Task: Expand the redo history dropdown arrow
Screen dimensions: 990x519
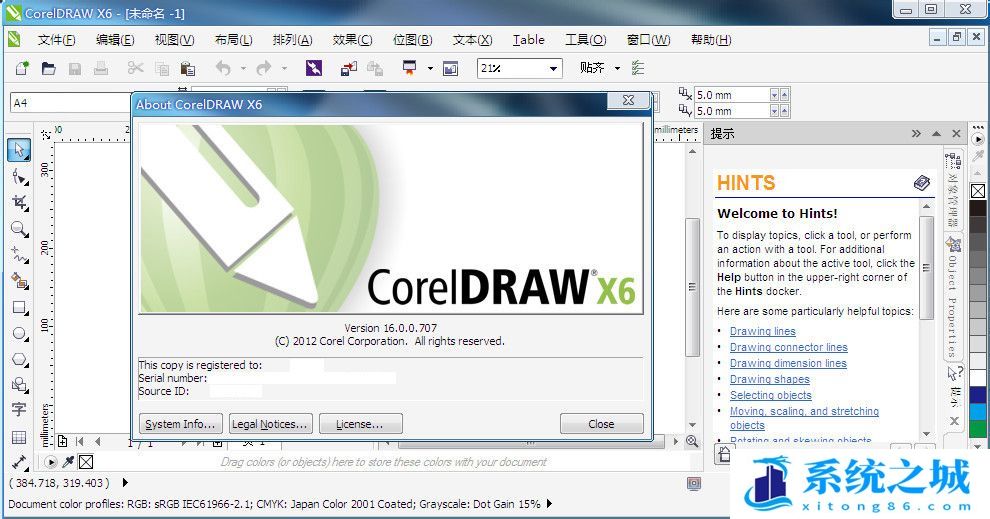Action: (284, 68)
